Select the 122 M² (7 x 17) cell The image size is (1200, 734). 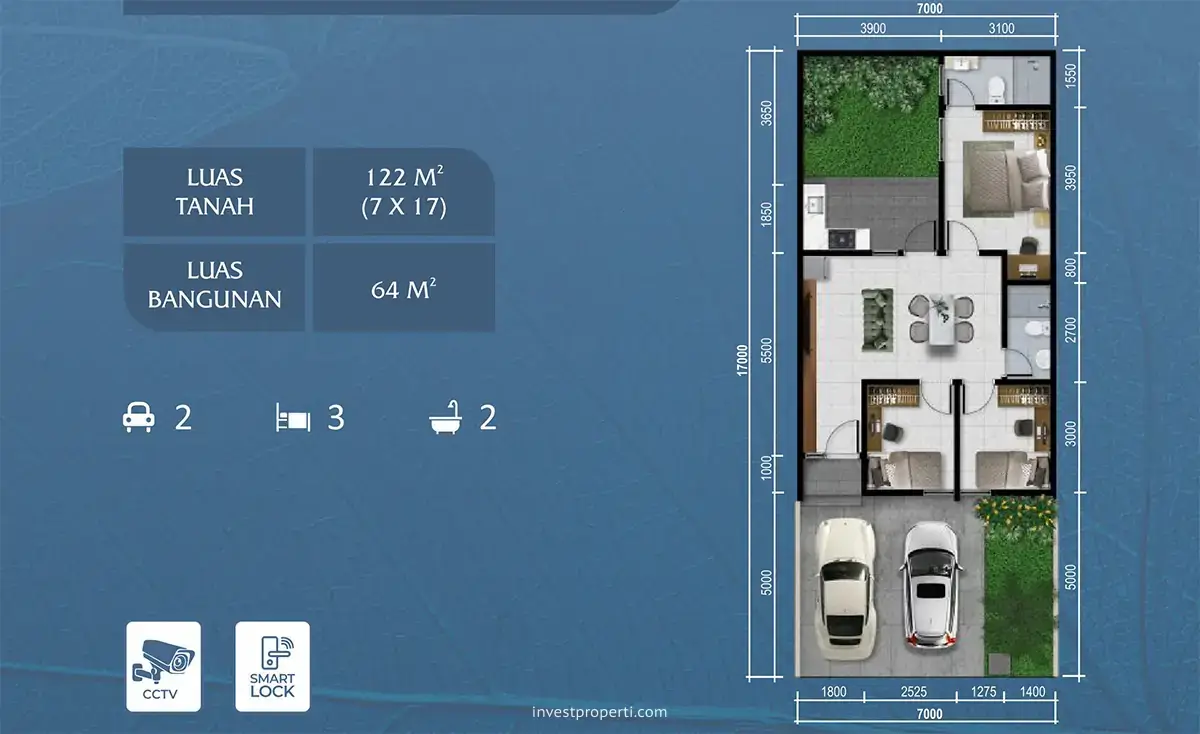coord(404,192)
